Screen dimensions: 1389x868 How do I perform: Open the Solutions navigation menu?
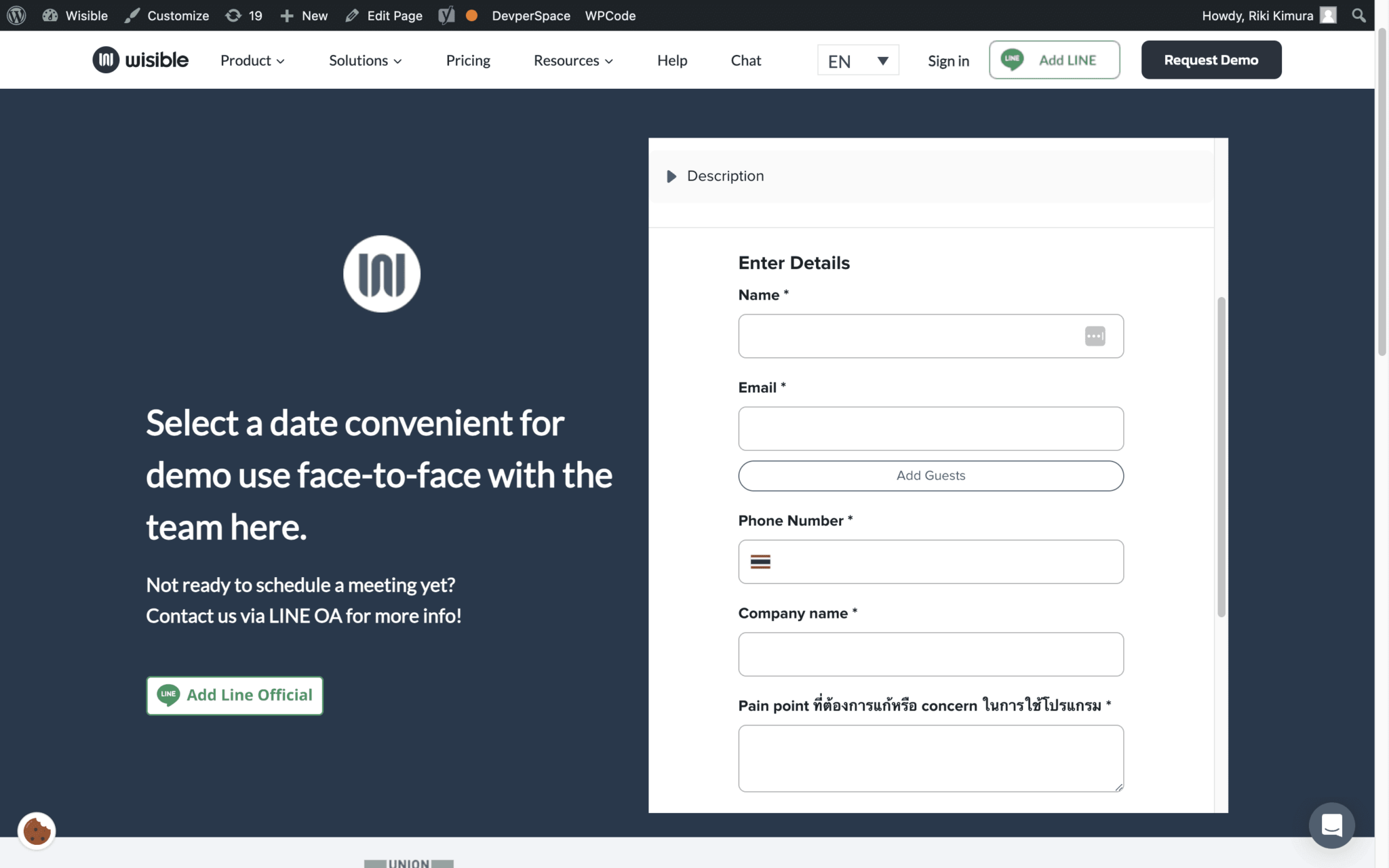(x=365, y=60)
